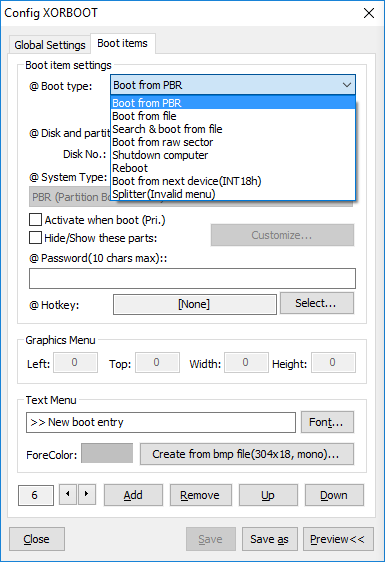Select Shutdown computer option
Viewport: 385px width, 562px height.
pyautogui.click(x=233, y=155)
